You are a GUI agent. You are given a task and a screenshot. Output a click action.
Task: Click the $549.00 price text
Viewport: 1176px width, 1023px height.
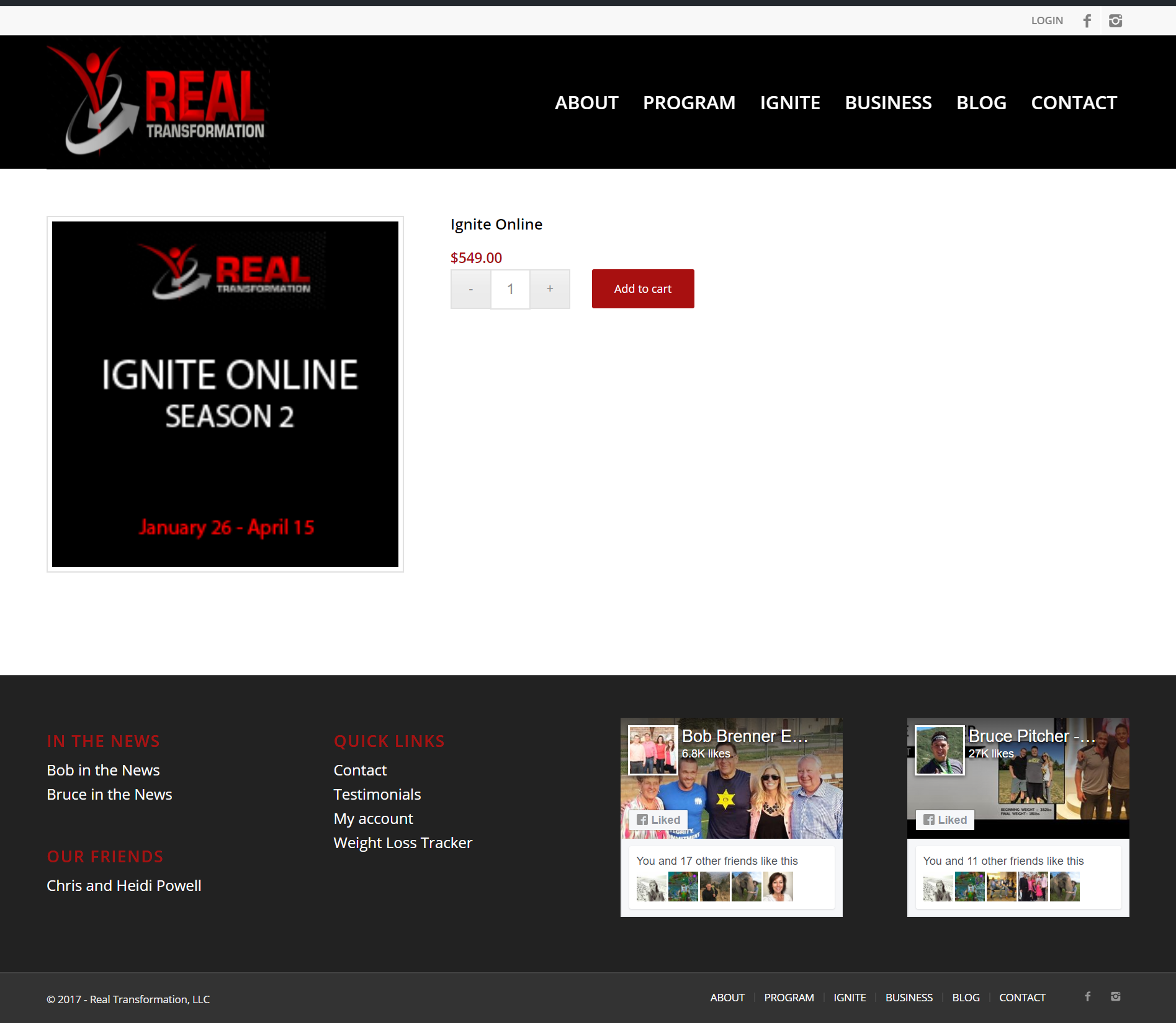point(476,257)
